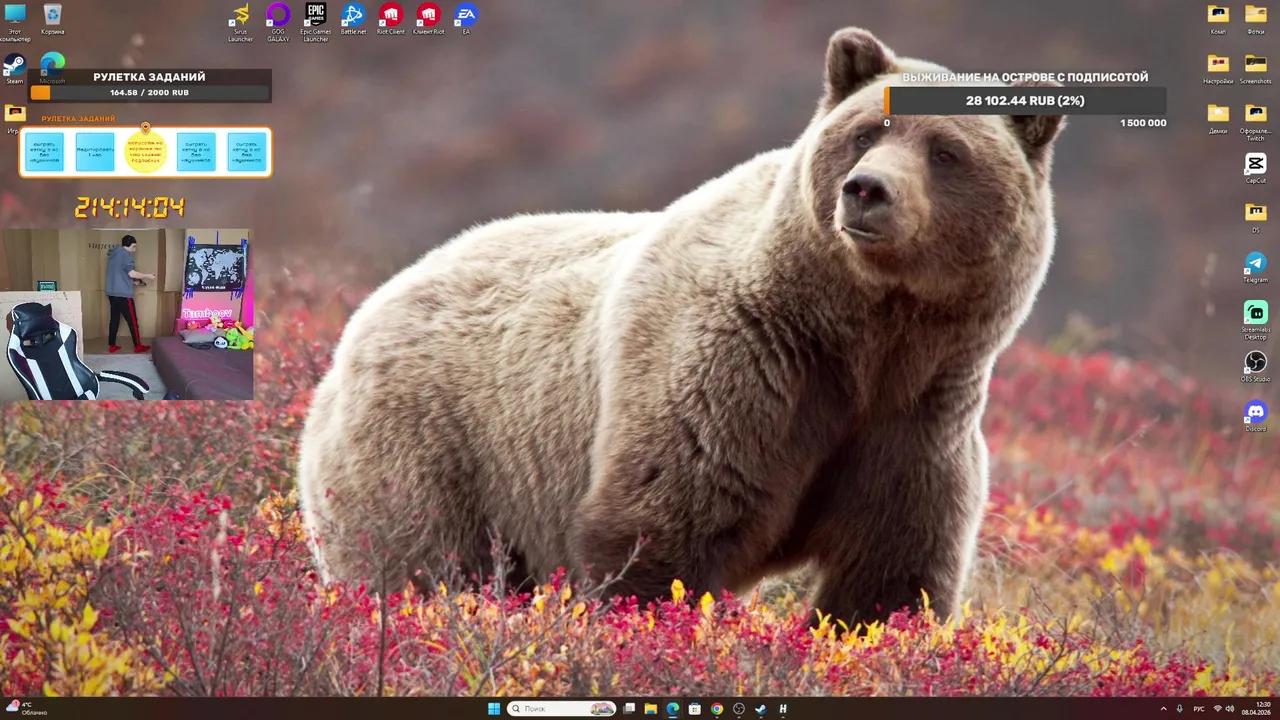Select the CapCut desktop shortcut
This screenshot has width=1280, height=720.
(x=1256, y=168)
